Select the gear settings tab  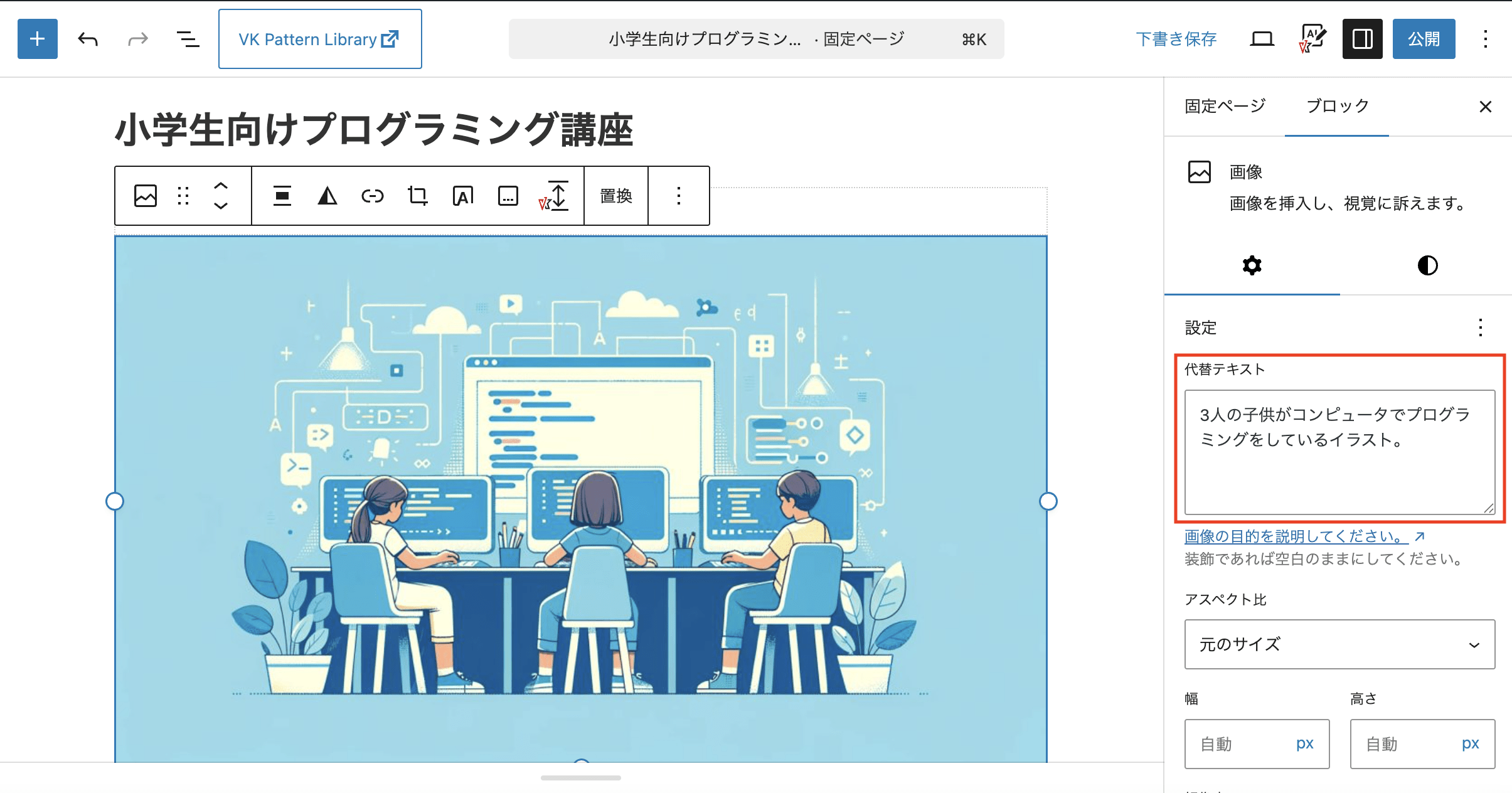(1252, 265)
